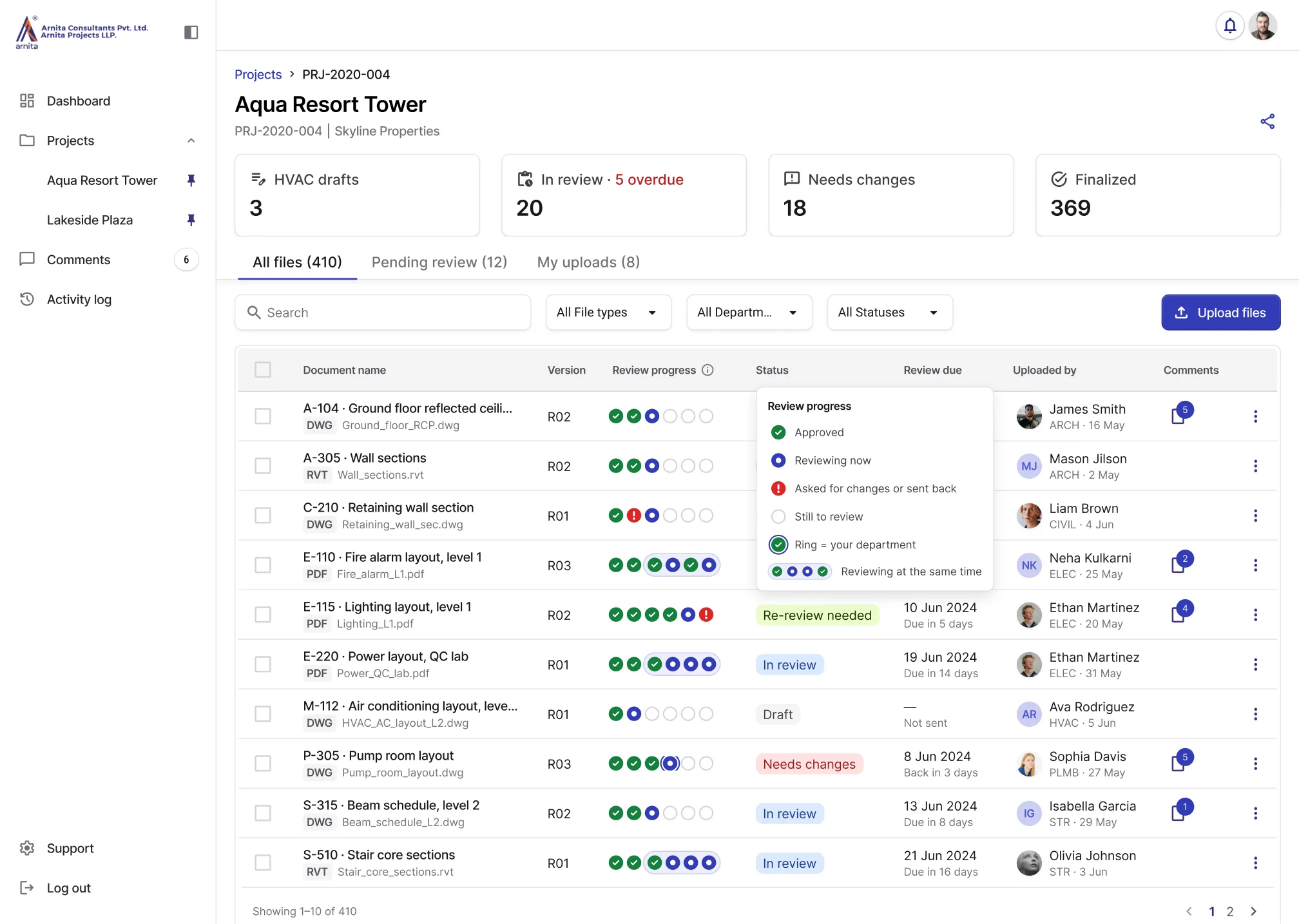The width and height of the screenshot is (1299, 924).
Task: Switch to Pending review tab
Action: pos(439,262)
